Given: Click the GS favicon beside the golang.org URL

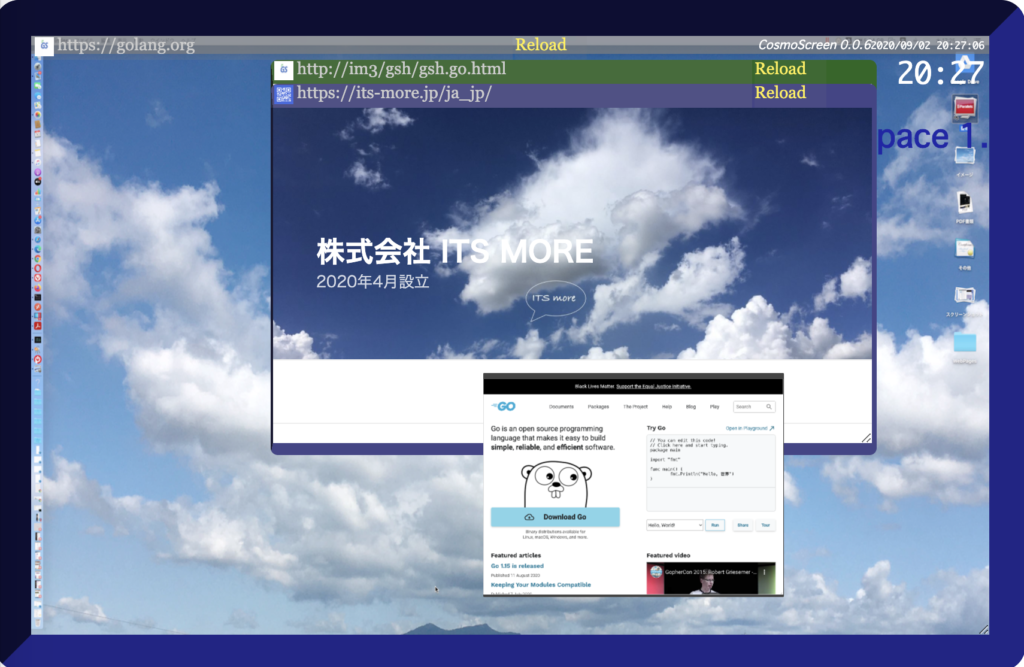Looking at the screenshot, I should pyautogui.click(x=44, y=45).
